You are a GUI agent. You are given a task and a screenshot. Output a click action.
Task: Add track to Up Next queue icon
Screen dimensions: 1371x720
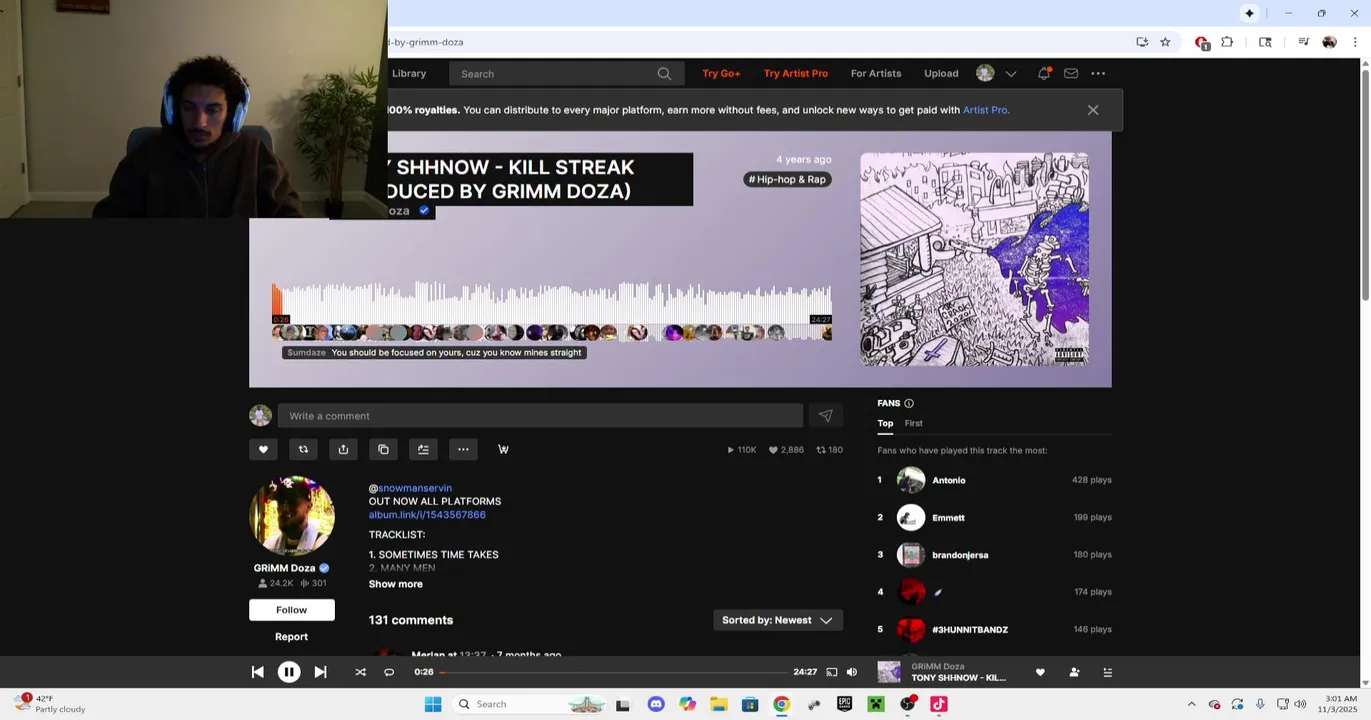tap(423, 450)
